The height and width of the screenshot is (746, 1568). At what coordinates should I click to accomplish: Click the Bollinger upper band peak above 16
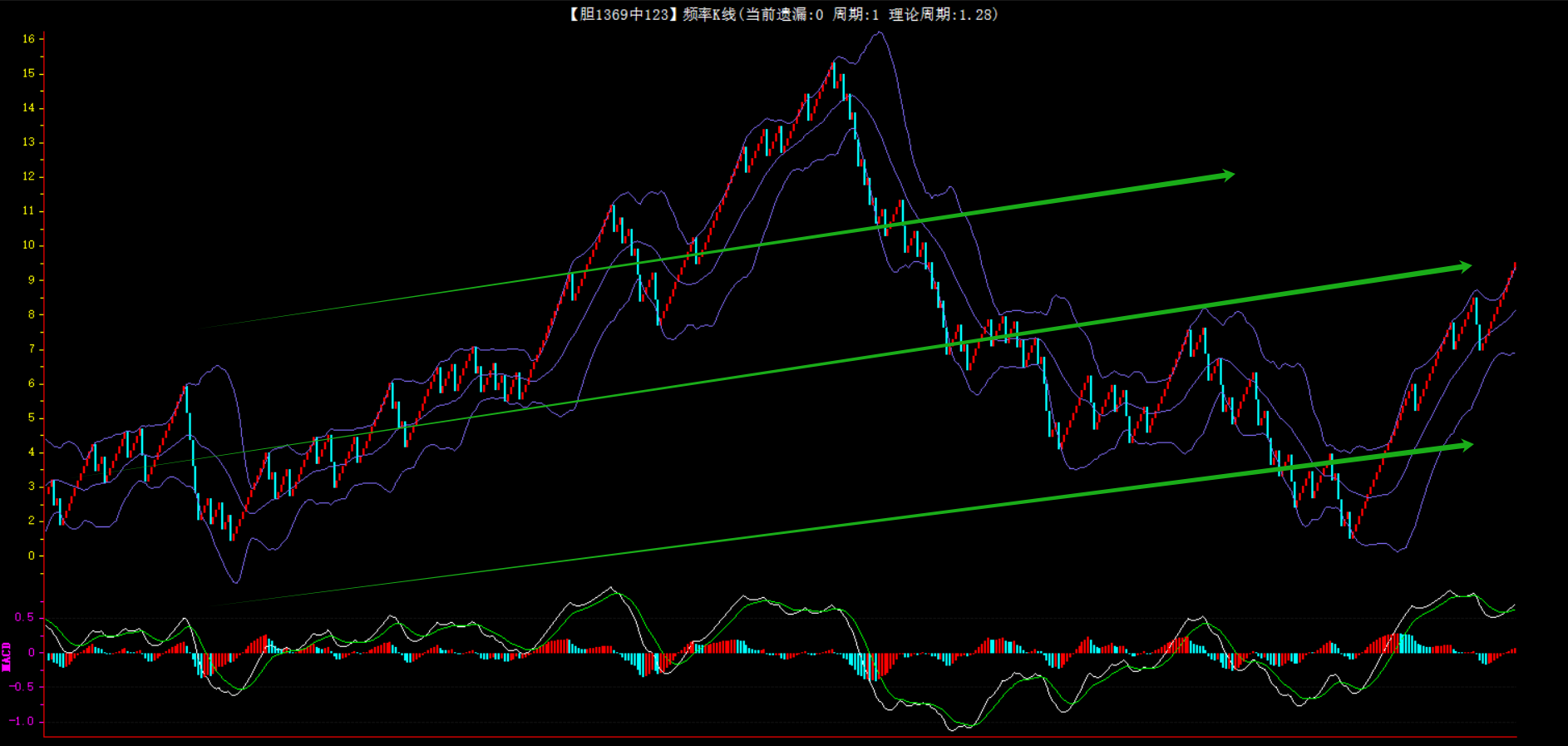pyautogui.click(x=879, y=33)
